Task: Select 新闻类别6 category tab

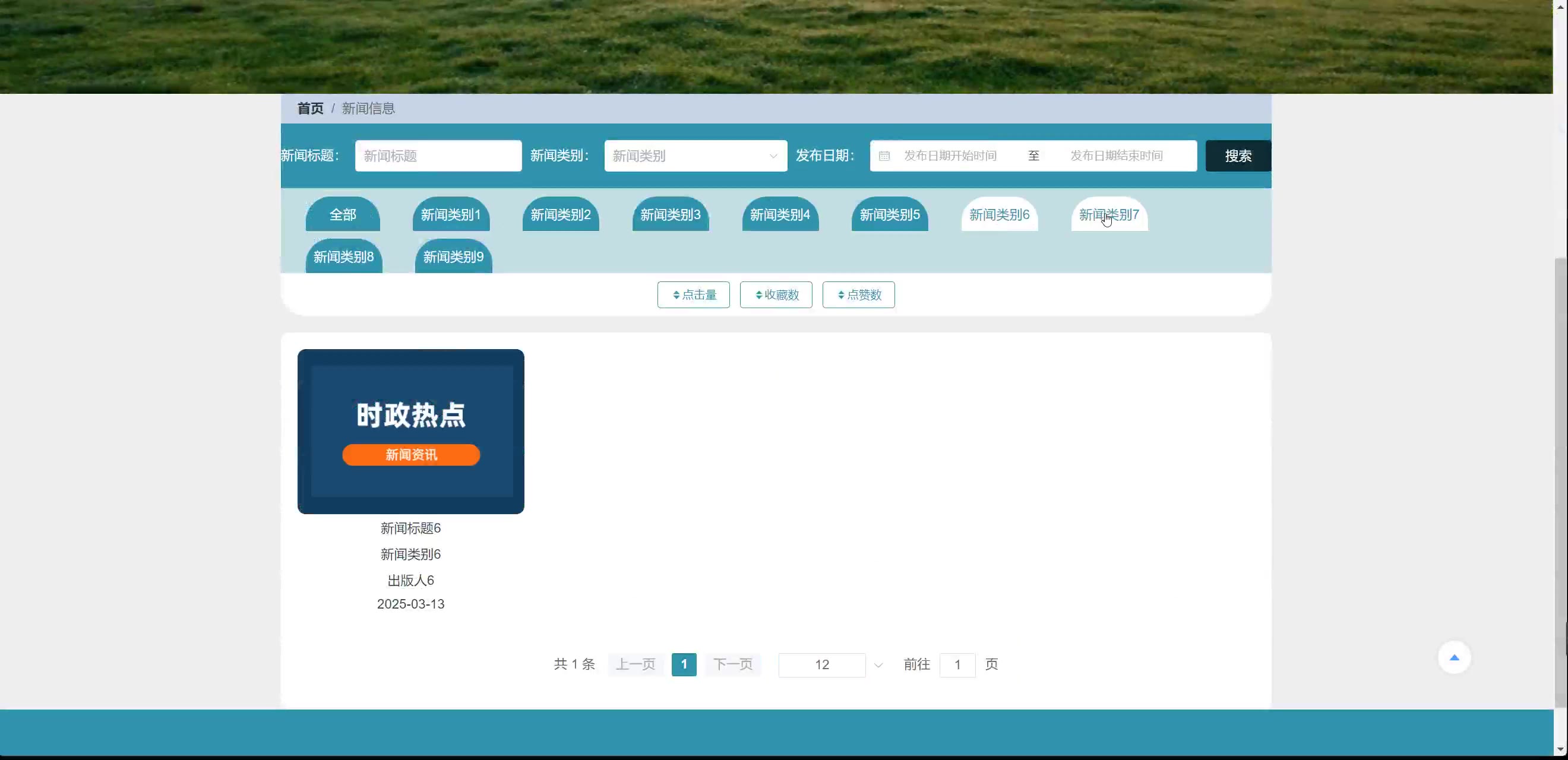Action: (999, 215)
